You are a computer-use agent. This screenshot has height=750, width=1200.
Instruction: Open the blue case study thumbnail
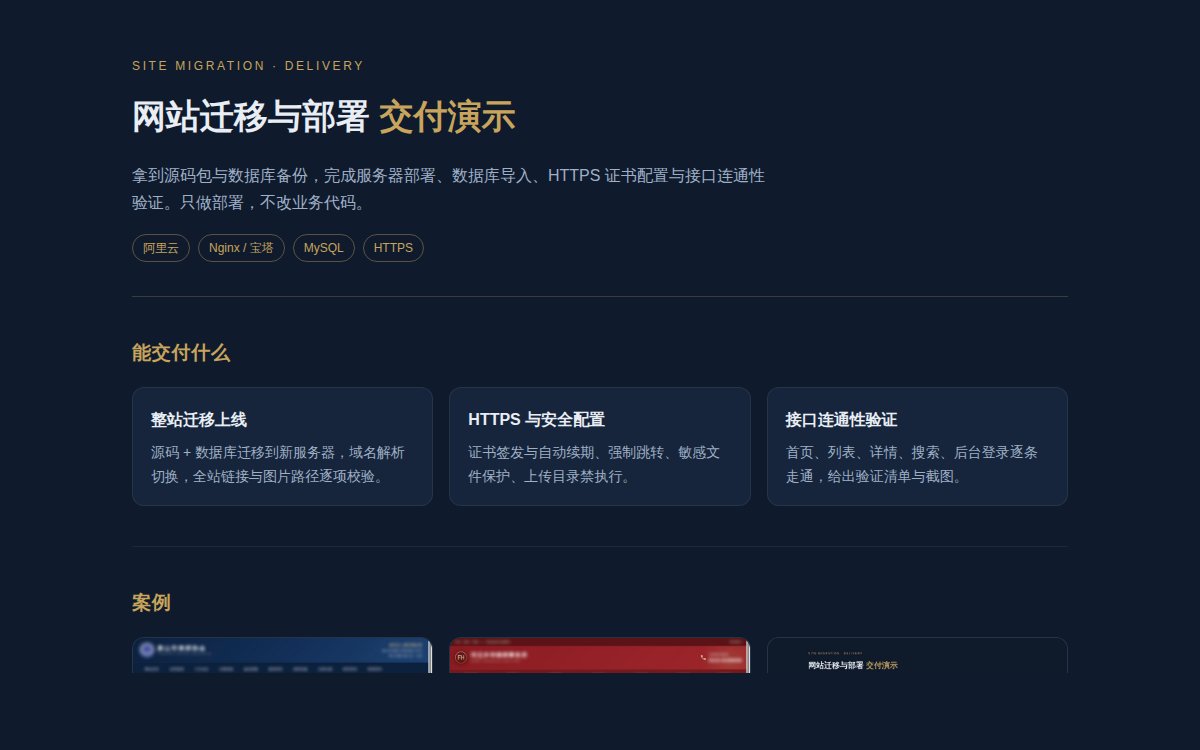click(x=282, y=655)
